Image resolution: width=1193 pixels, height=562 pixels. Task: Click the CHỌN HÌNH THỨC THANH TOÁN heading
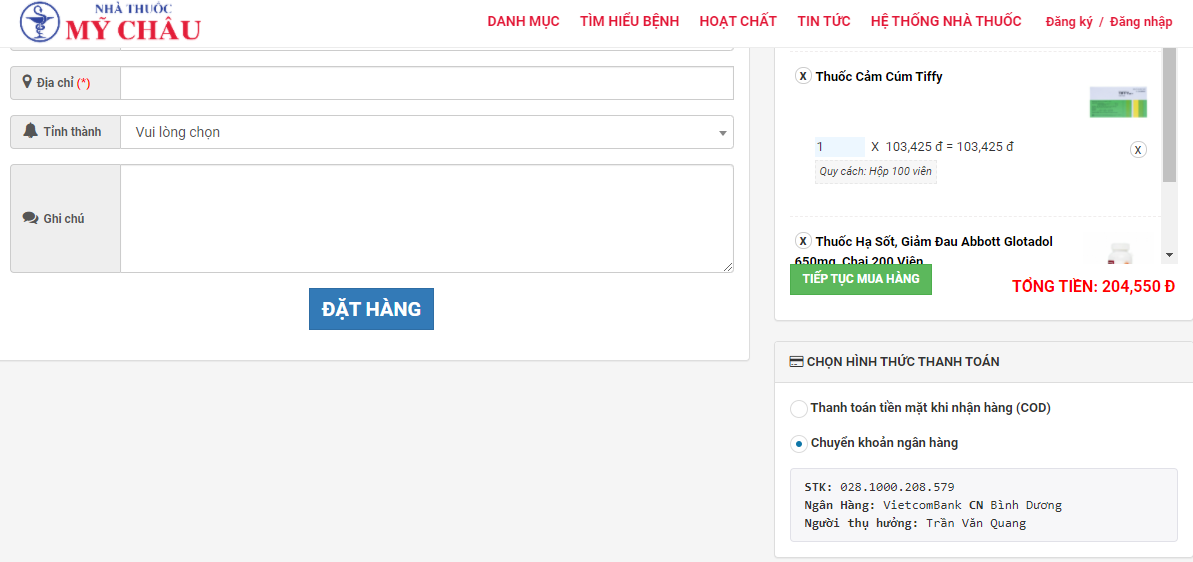click(902, 362)
